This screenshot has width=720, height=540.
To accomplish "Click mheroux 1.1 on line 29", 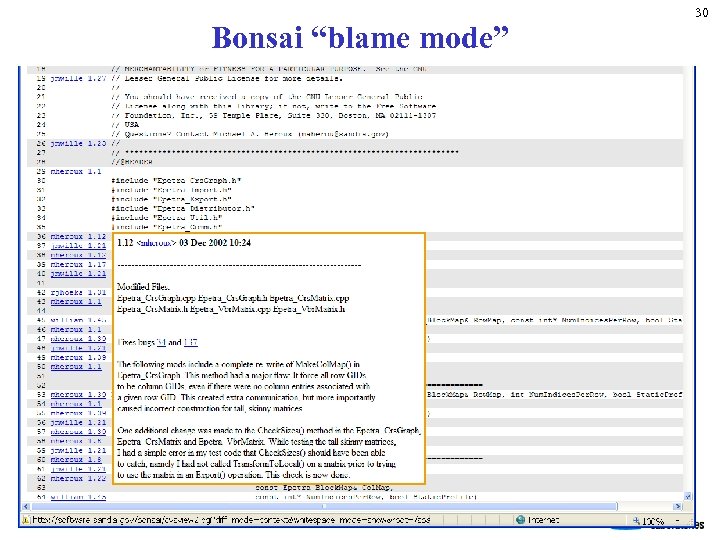I will point(76,171).
